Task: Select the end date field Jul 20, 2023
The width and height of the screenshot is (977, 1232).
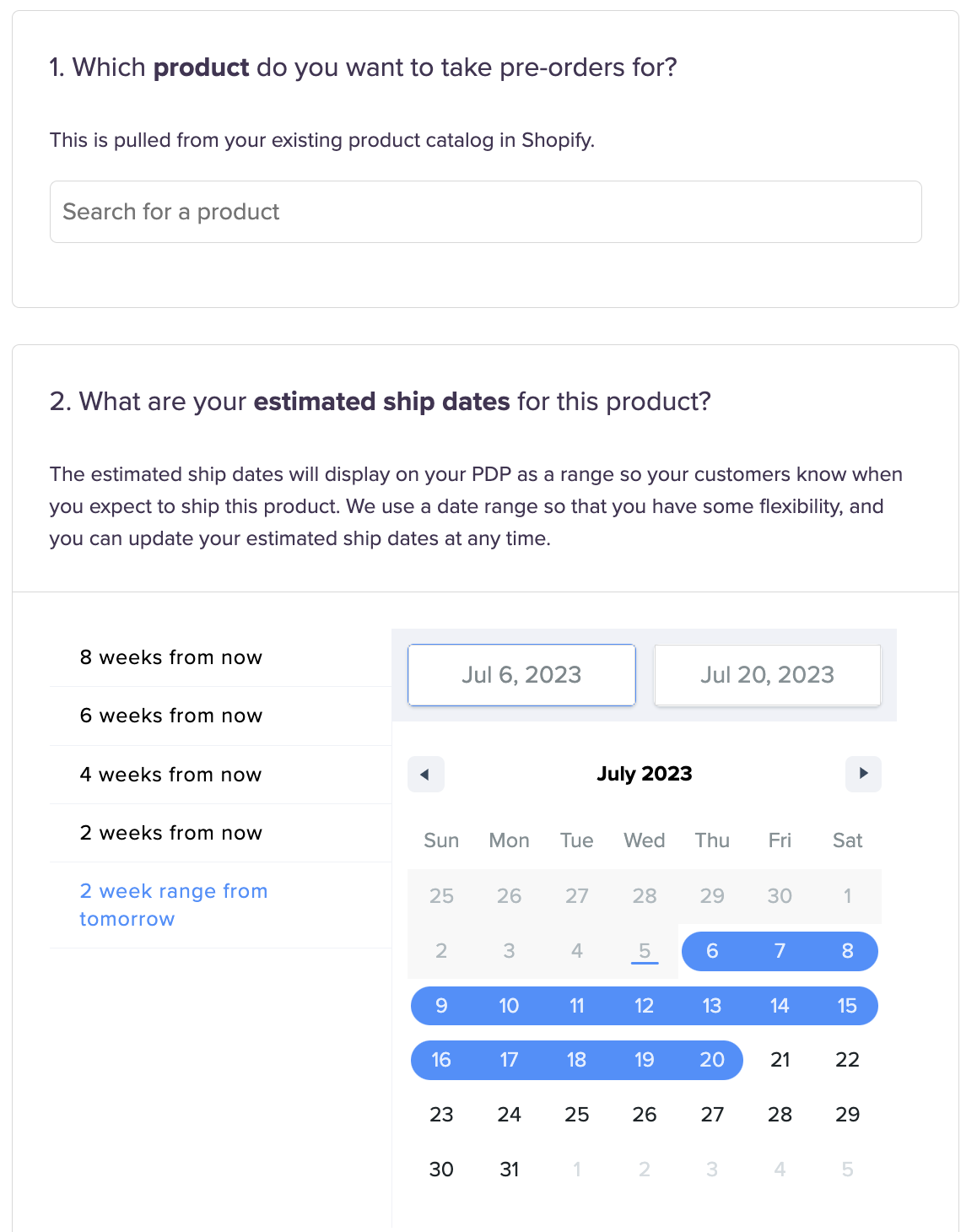Action: (767, 675)
